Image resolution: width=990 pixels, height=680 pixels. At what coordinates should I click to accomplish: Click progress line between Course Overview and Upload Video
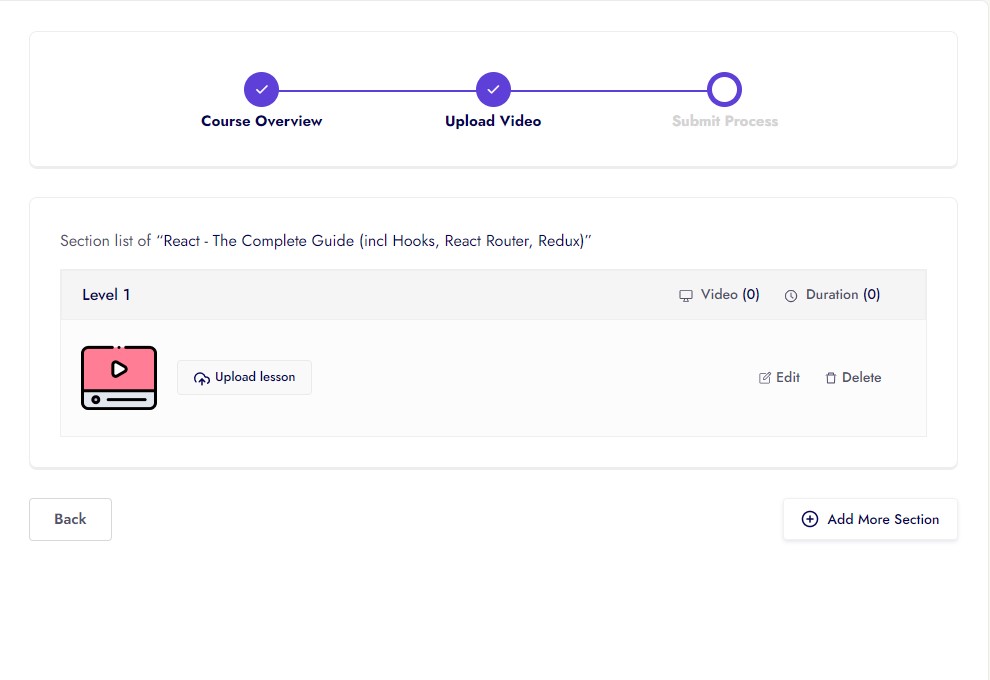click(377, 90)
